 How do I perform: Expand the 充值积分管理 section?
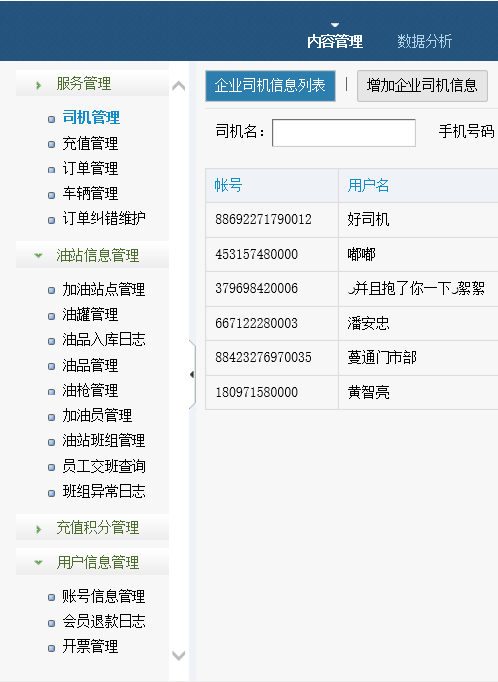(39, 529)
